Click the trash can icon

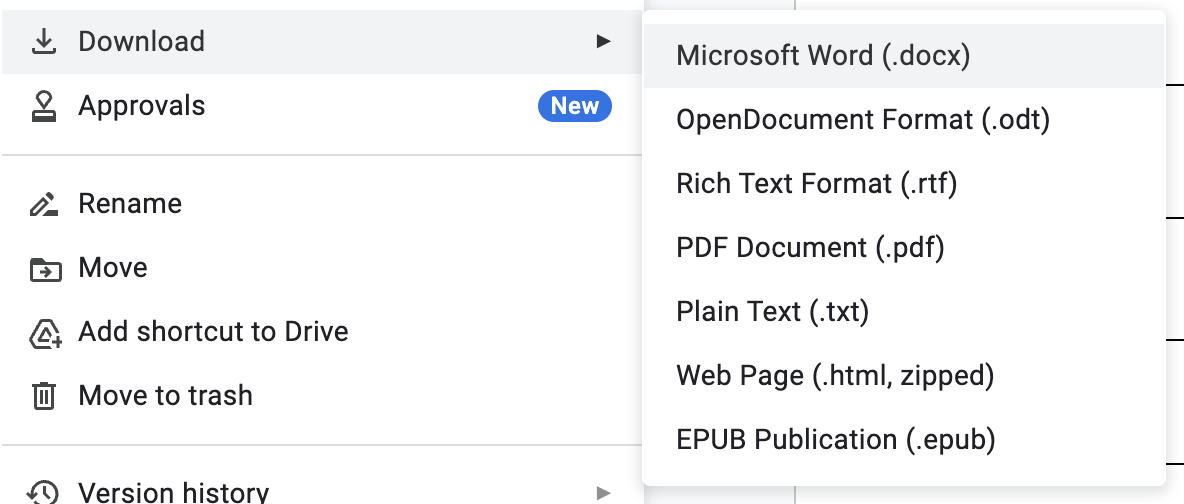43,396
